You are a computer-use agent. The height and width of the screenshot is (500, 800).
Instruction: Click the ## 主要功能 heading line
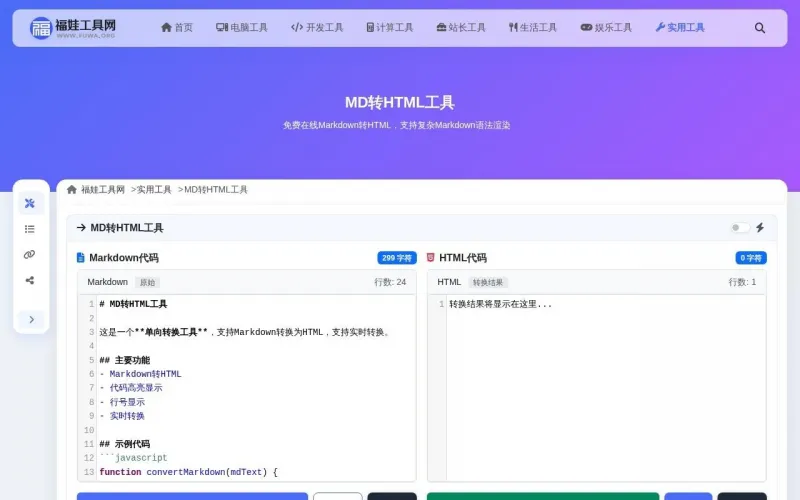(x=125, y=360)
